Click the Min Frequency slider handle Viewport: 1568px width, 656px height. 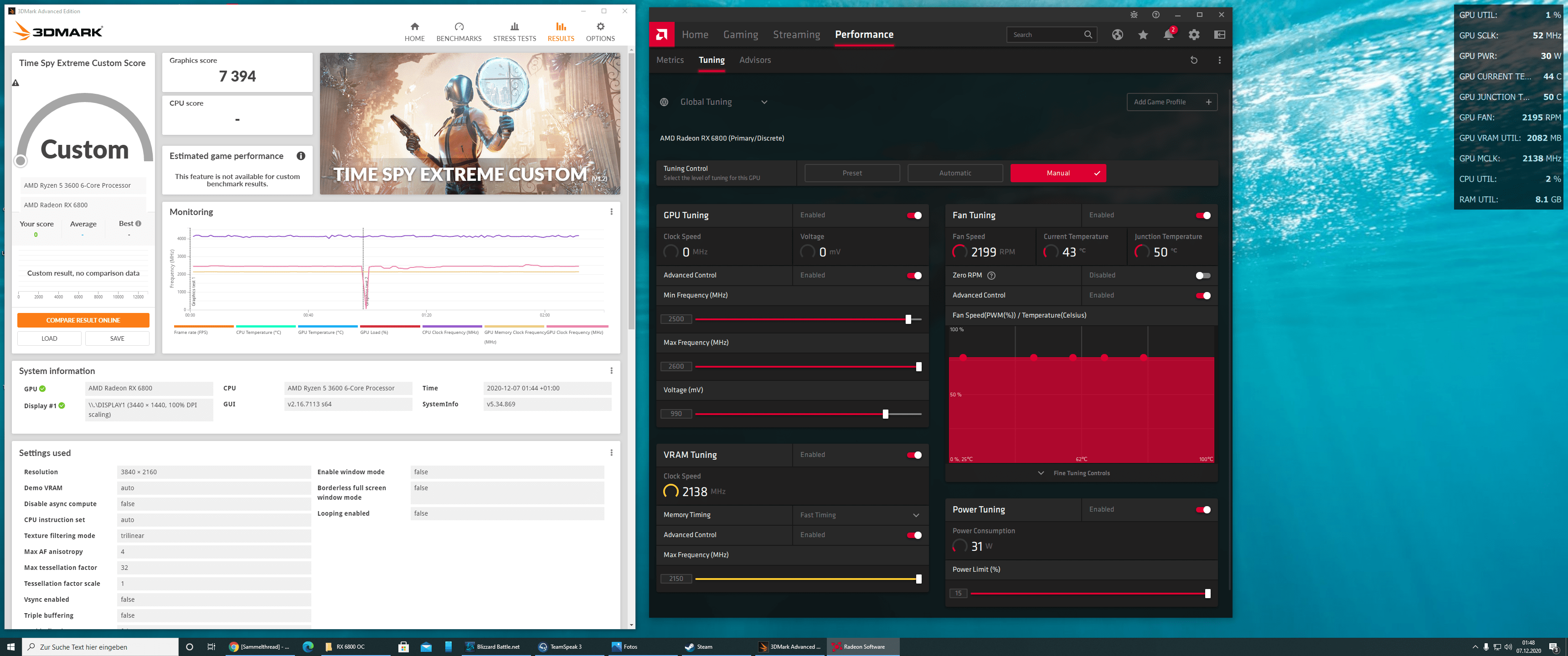908,319
